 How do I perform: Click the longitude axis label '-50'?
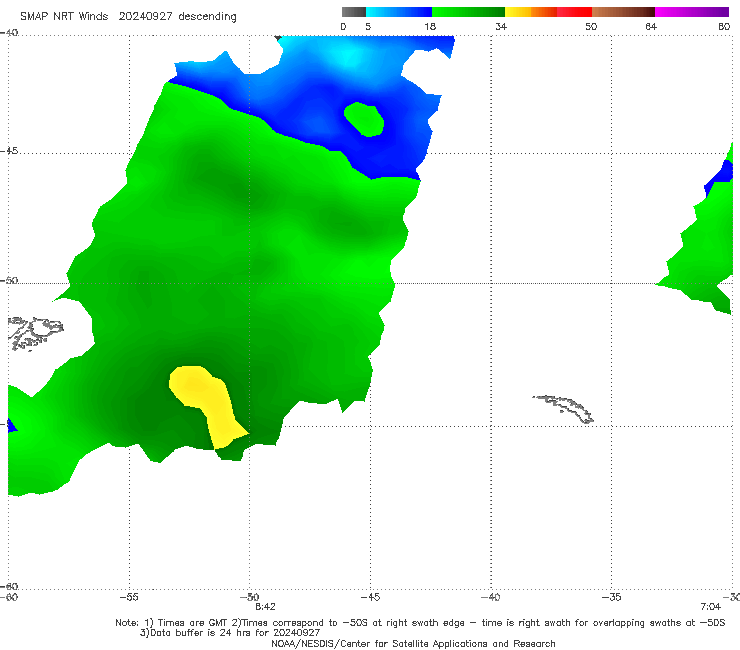coord(249,597)
